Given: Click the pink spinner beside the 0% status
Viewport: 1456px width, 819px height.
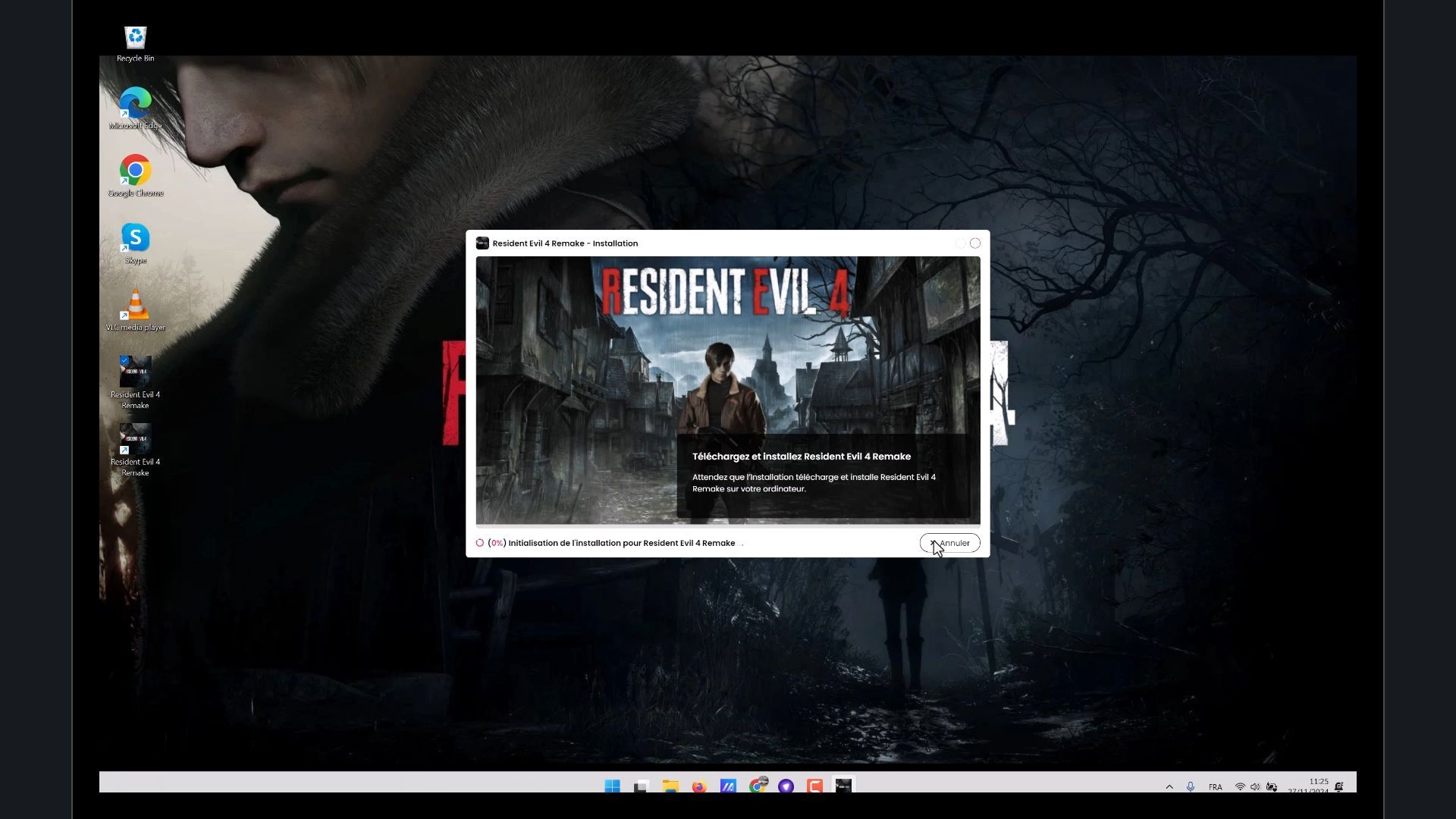Looking at the screenshot, I should pyautogui.click(x=479, y=543).
